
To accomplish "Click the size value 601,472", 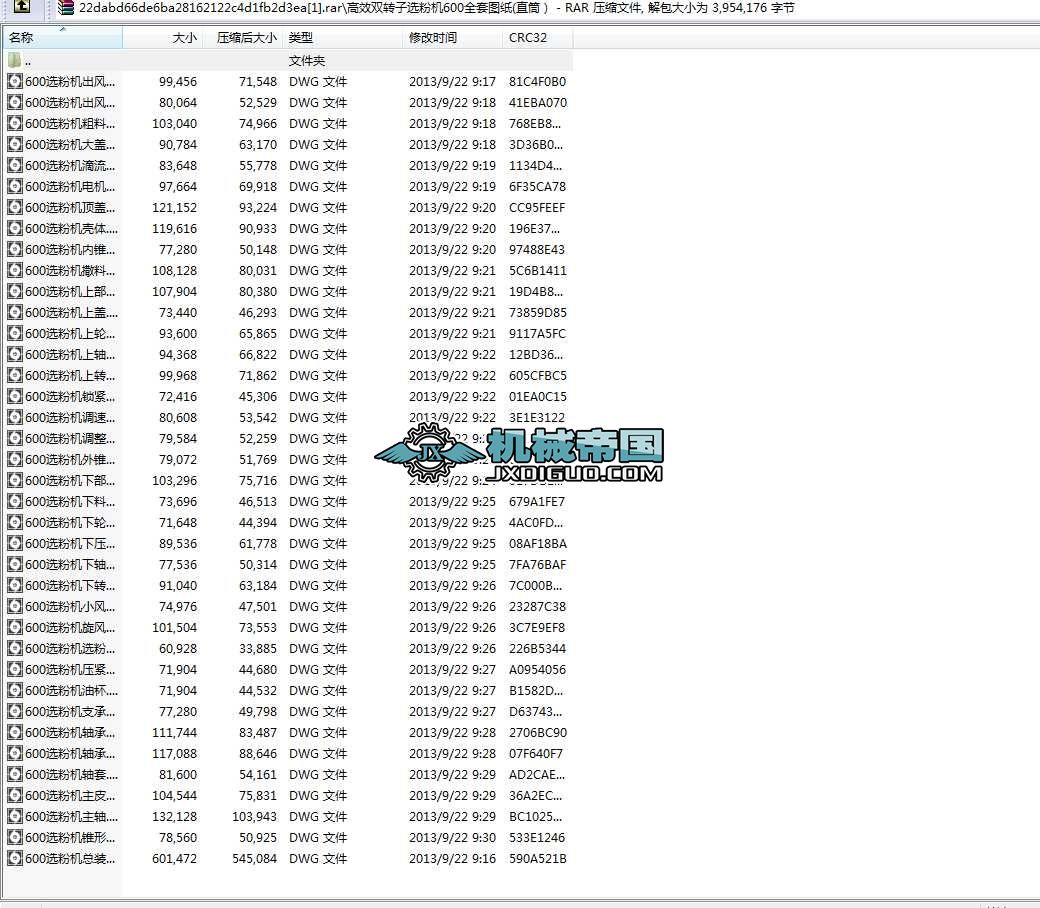I will pos(174,858).
